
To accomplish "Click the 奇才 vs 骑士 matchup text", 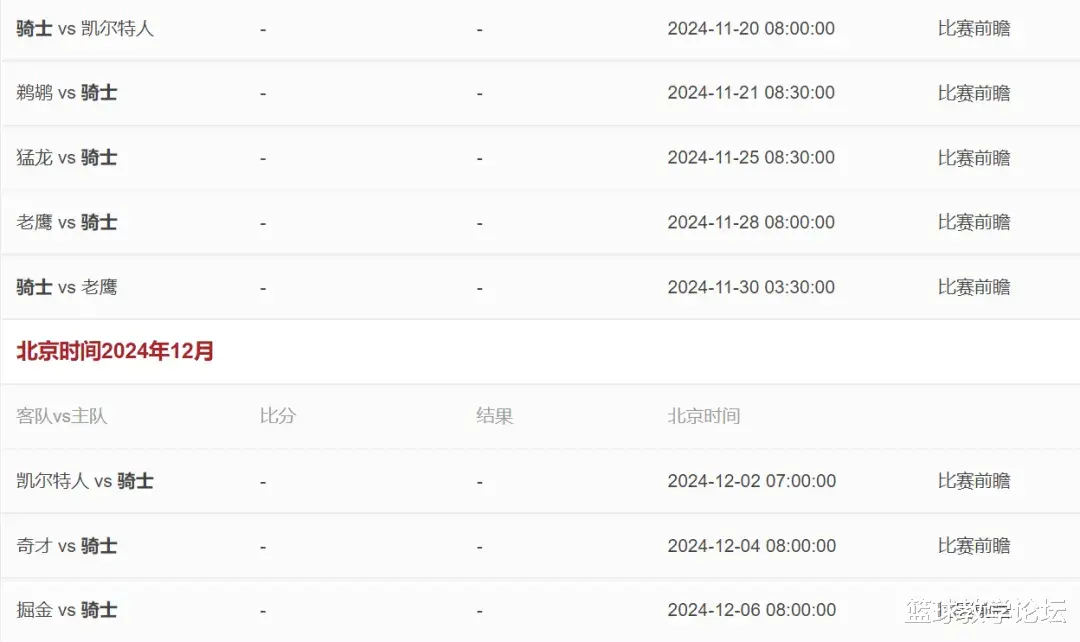I will click(67, 546).
